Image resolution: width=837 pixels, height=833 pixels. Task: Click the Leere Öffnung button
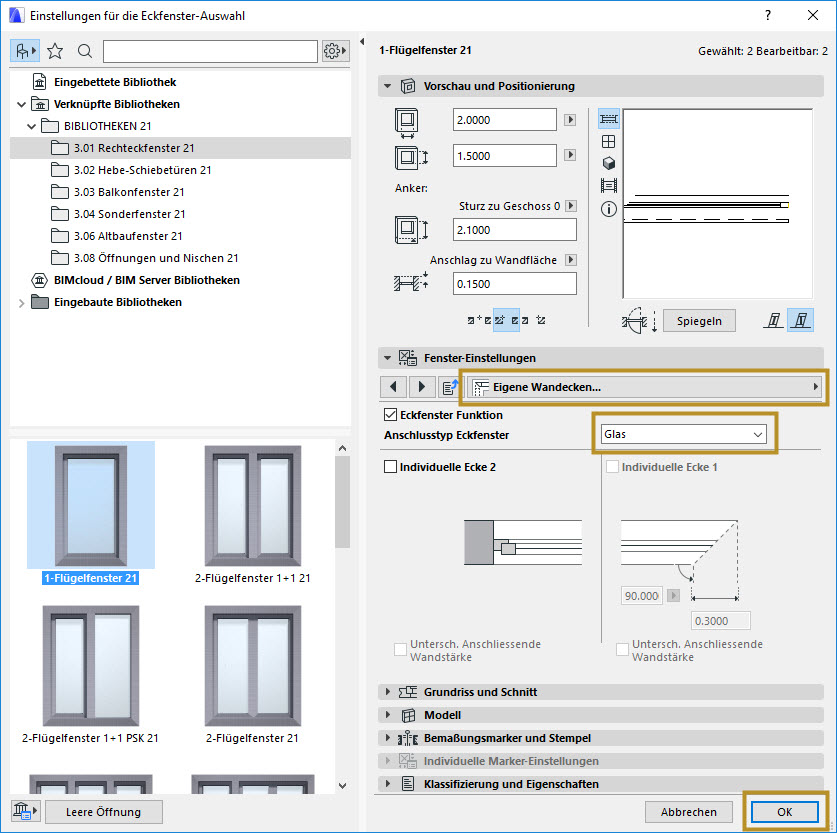(104, 812)
